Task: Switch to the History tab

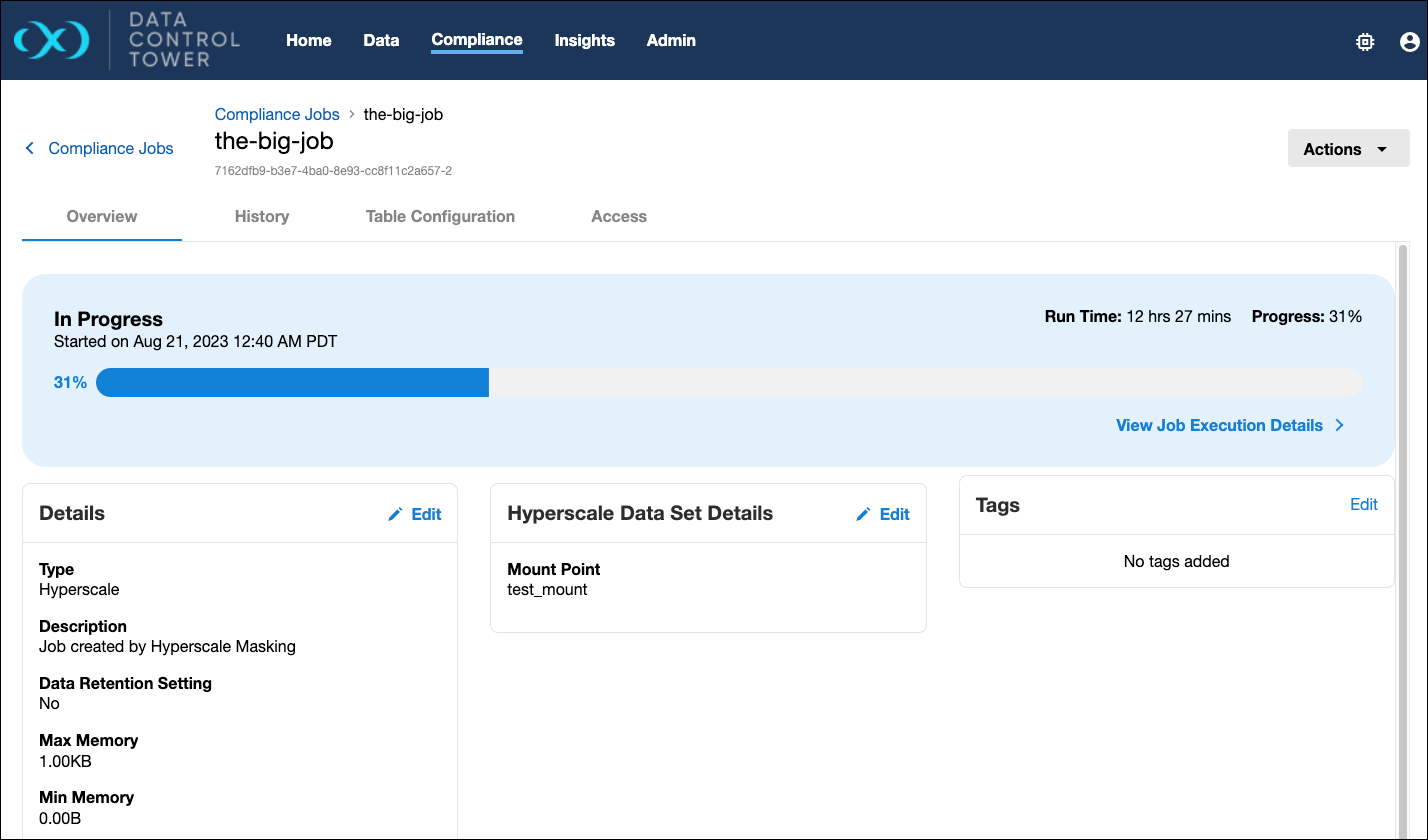Action: [262, 216]
